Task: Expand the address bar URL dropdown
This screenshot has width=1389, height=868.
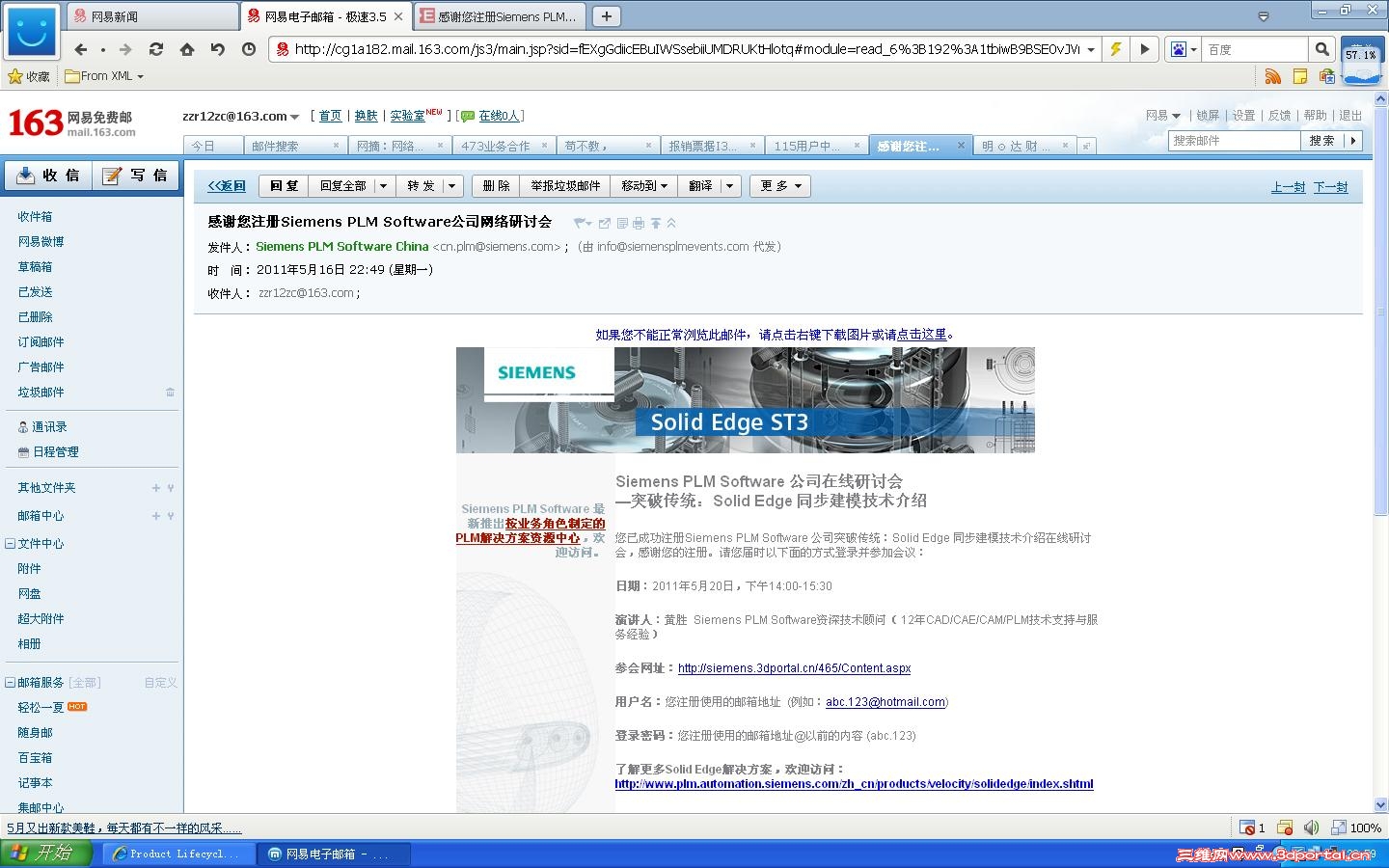Action: click(1091, 49)
